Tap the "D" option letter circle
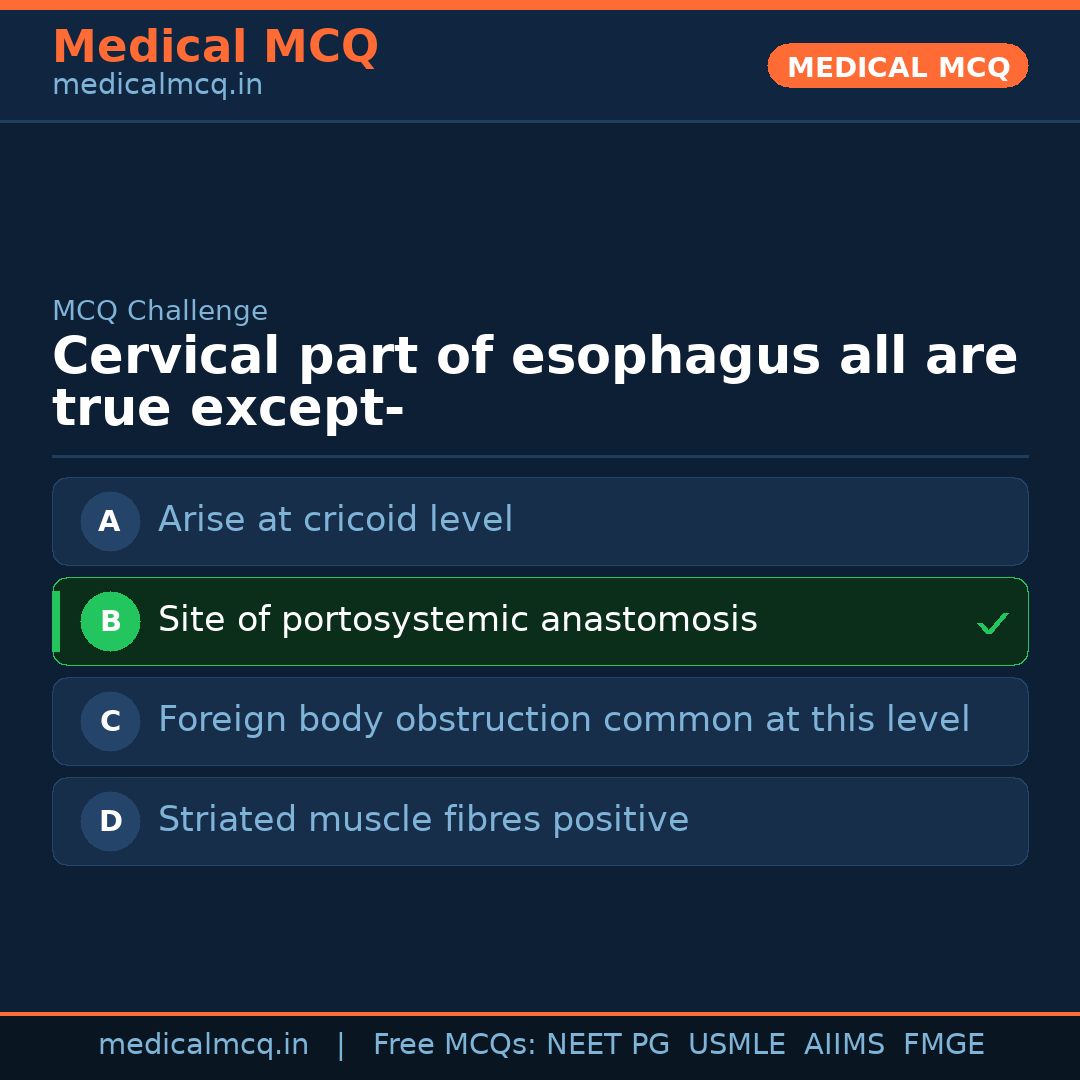Screen dimensions: 1080x1080 (x=110, y=821)
